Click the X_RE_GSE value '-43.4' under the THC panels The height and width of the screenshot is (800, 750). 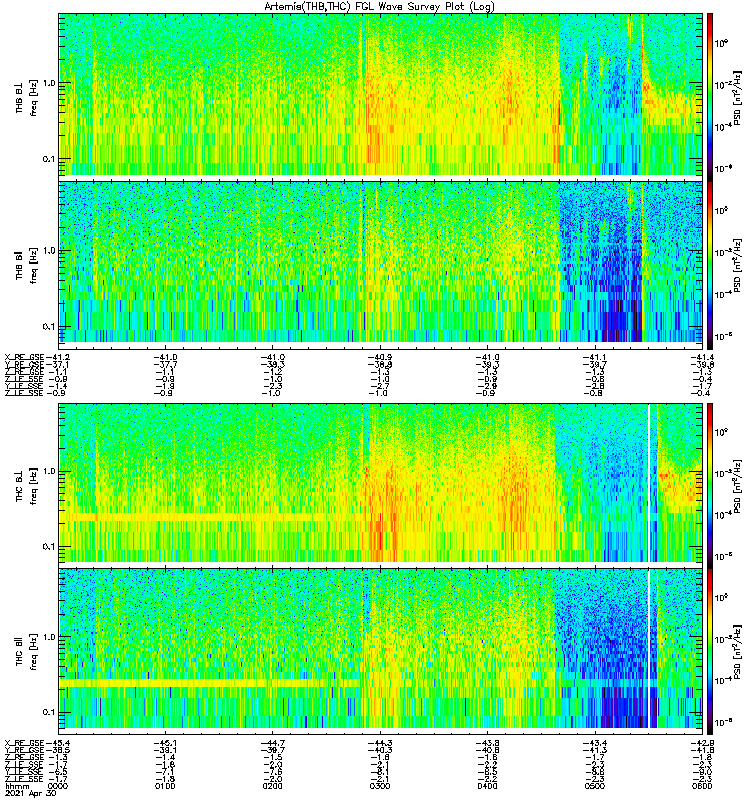(595, 743)
